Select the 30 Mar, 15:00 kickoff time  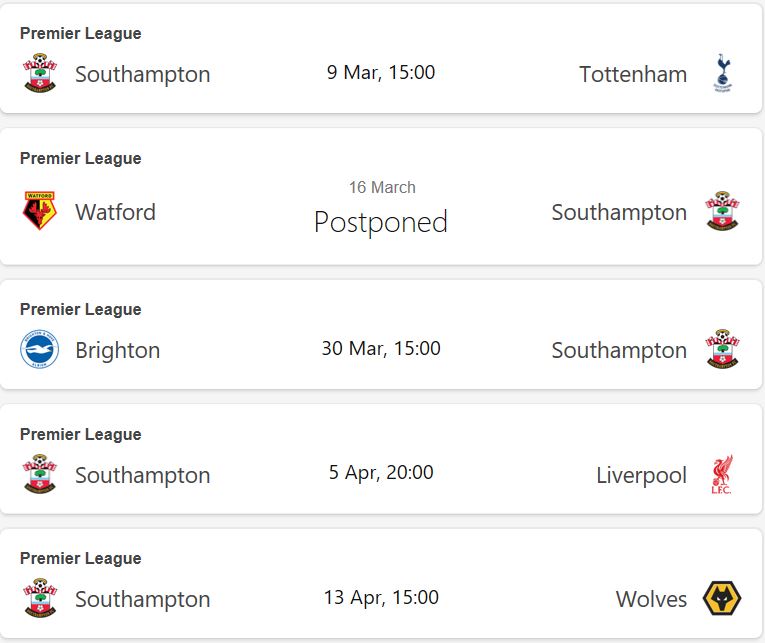tap(381, 348)
